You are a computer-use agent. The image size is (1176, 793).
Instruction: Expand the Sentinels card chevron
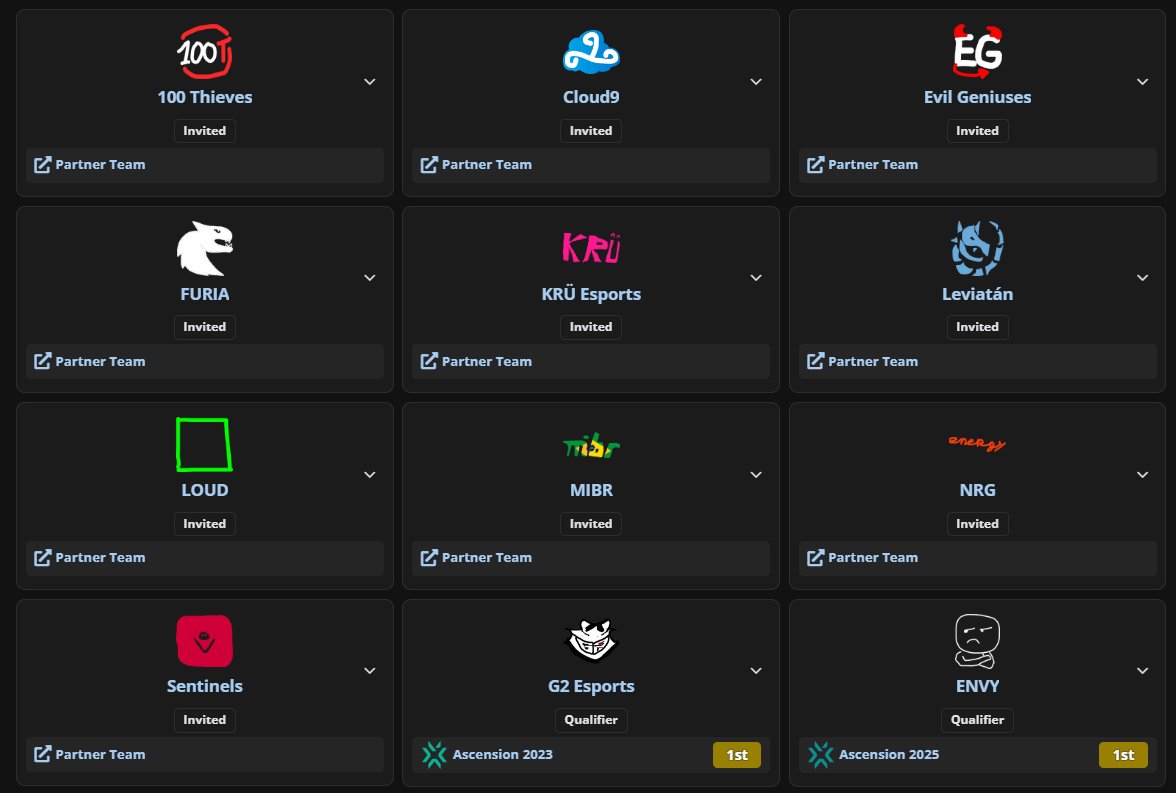pos(370,671)
